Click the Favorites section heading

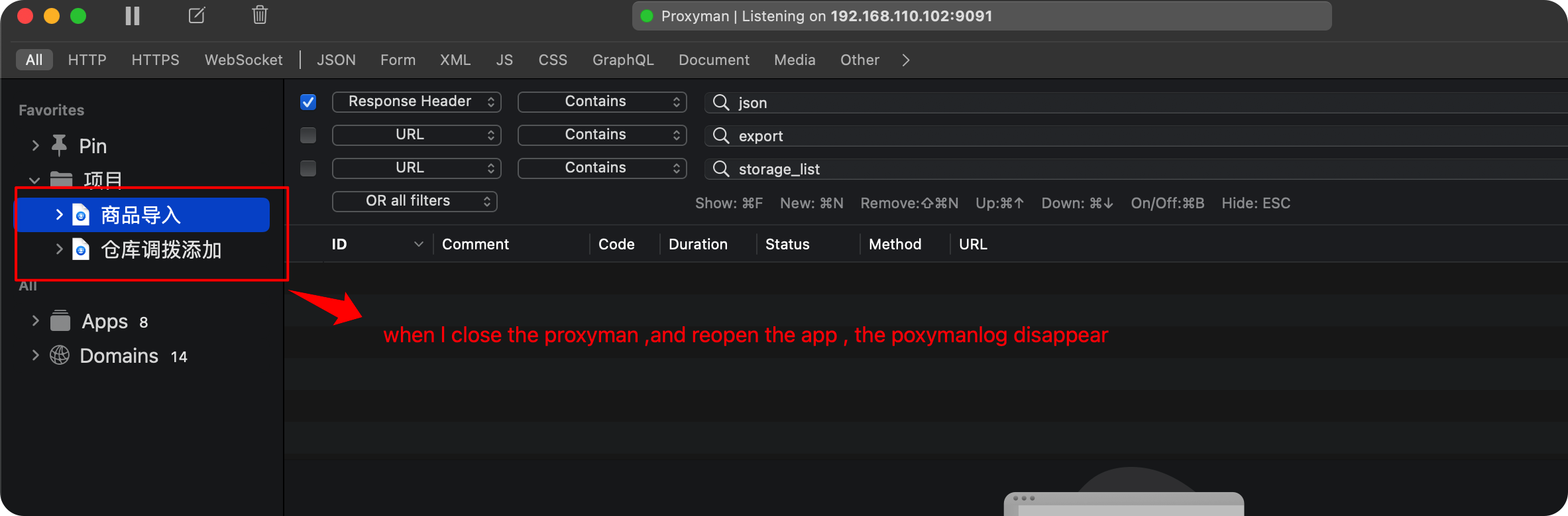52,110
